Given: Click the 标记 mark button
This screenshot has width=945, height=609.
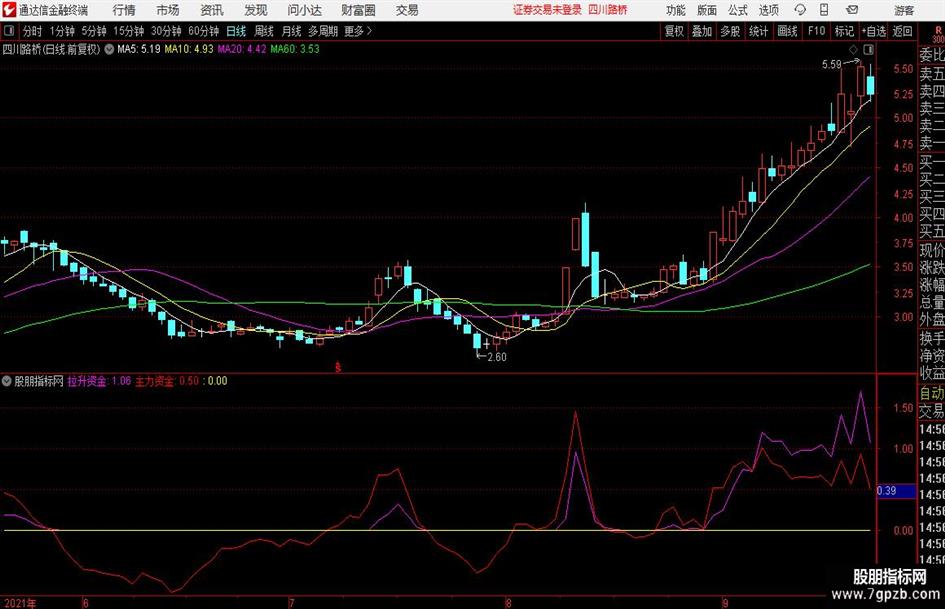Looking at the screenshot, I should pos(844,31).
